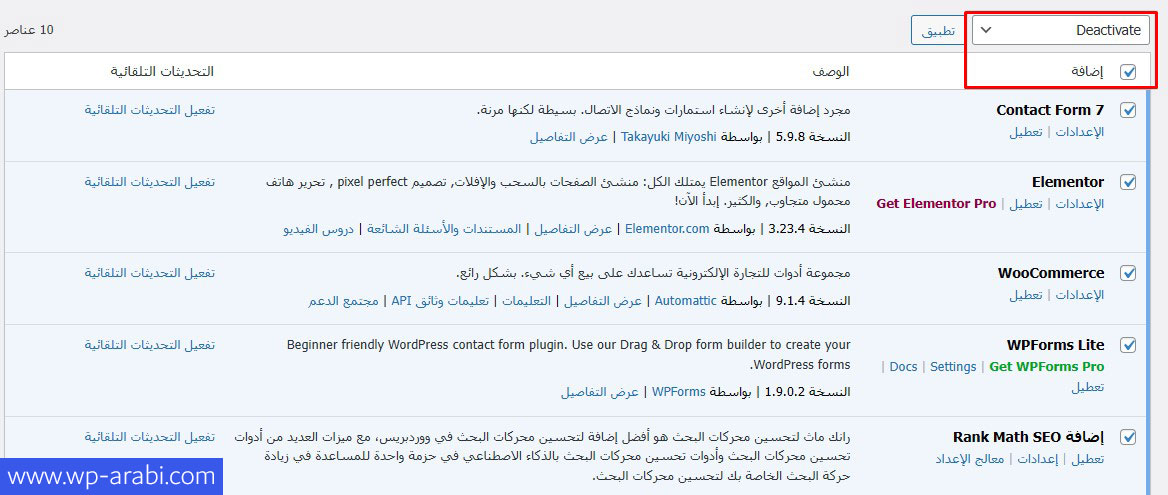The height and width of the screenshot is (495, 1168).
Task: Click the إضافة plugin column header label
Action: 1088,71
